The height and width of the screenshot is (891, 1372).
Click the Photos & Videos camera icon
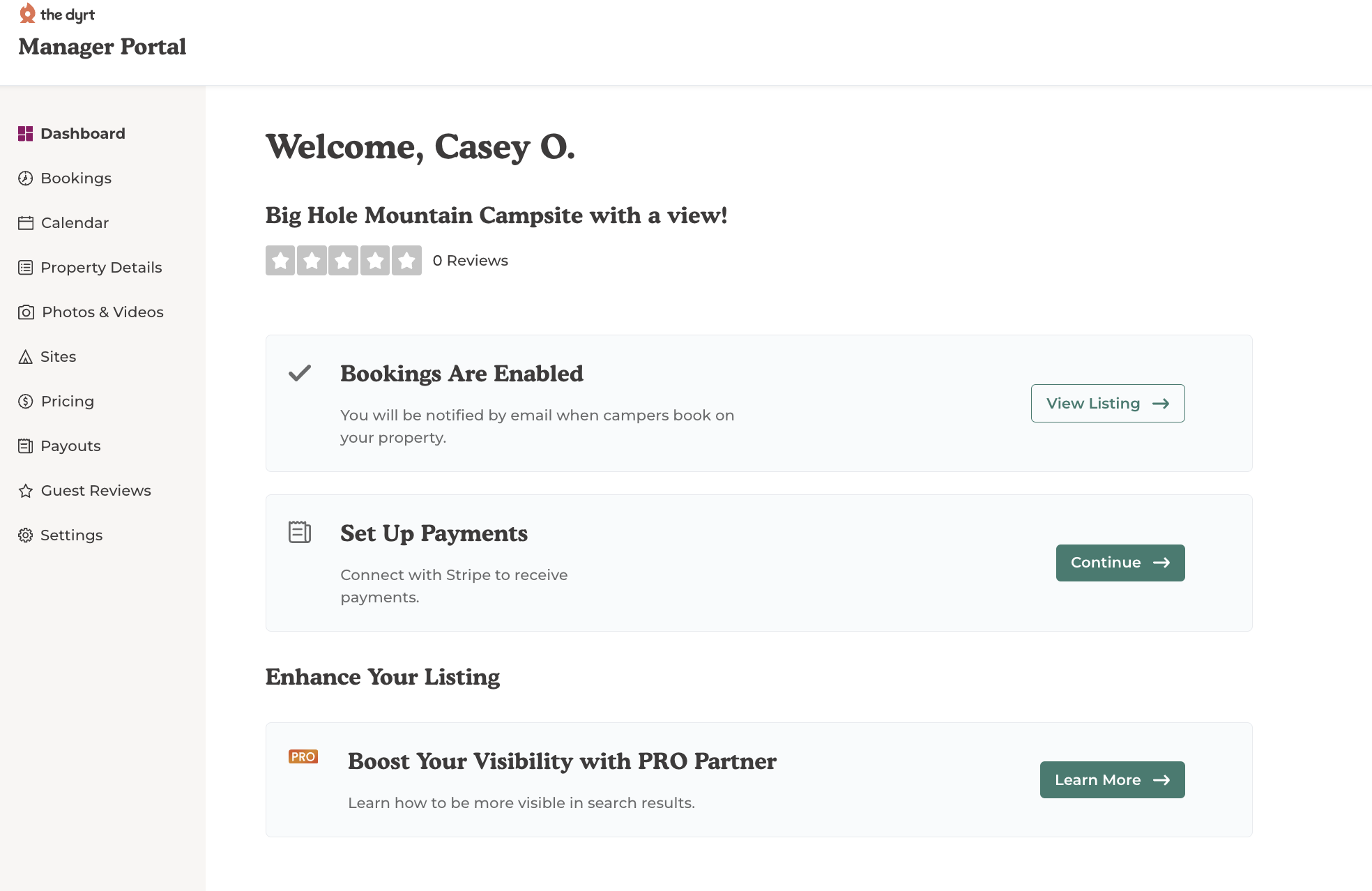coord(26,312)
